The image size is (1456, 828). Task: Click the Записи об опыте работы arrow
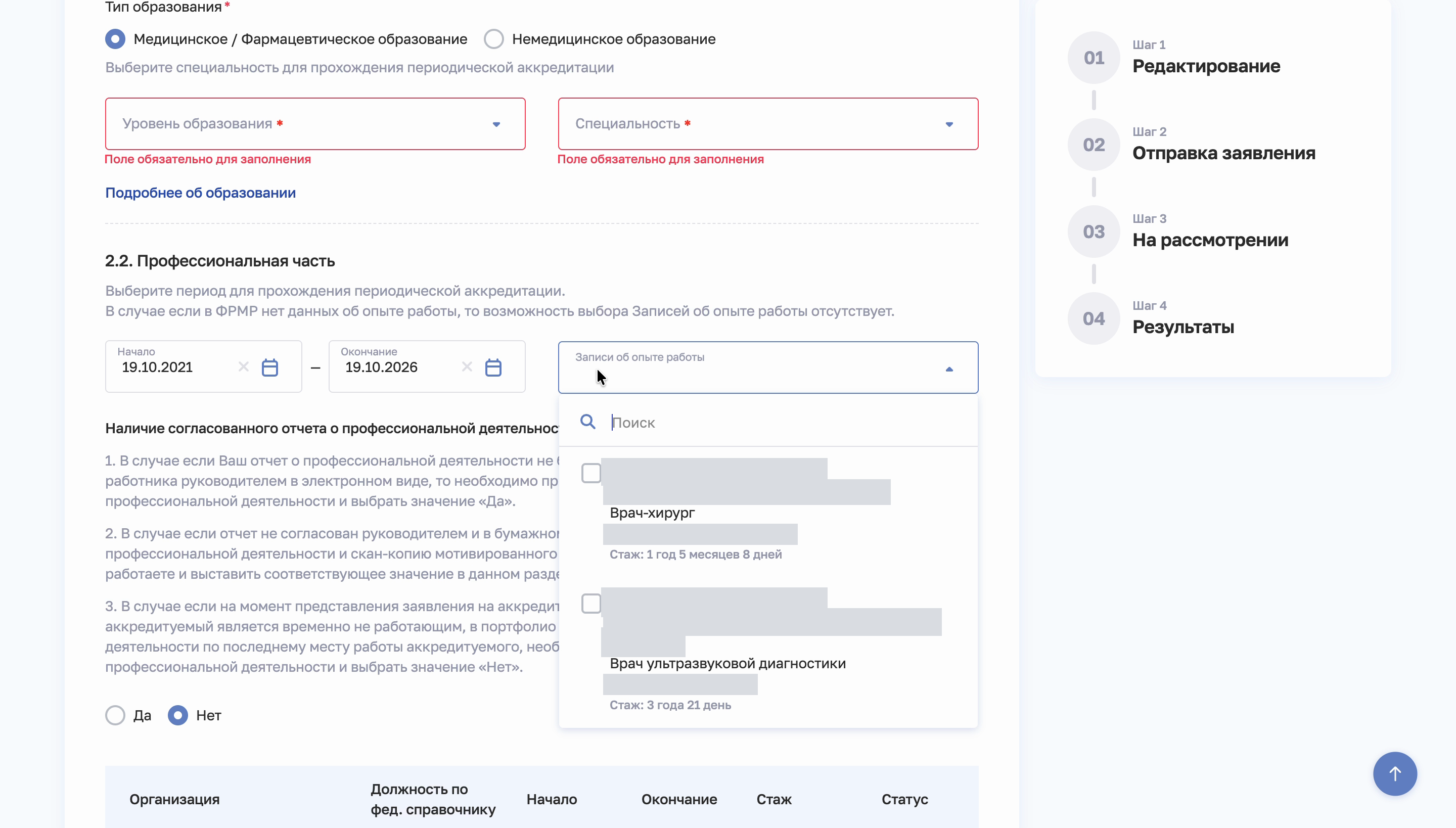[949, 369]
